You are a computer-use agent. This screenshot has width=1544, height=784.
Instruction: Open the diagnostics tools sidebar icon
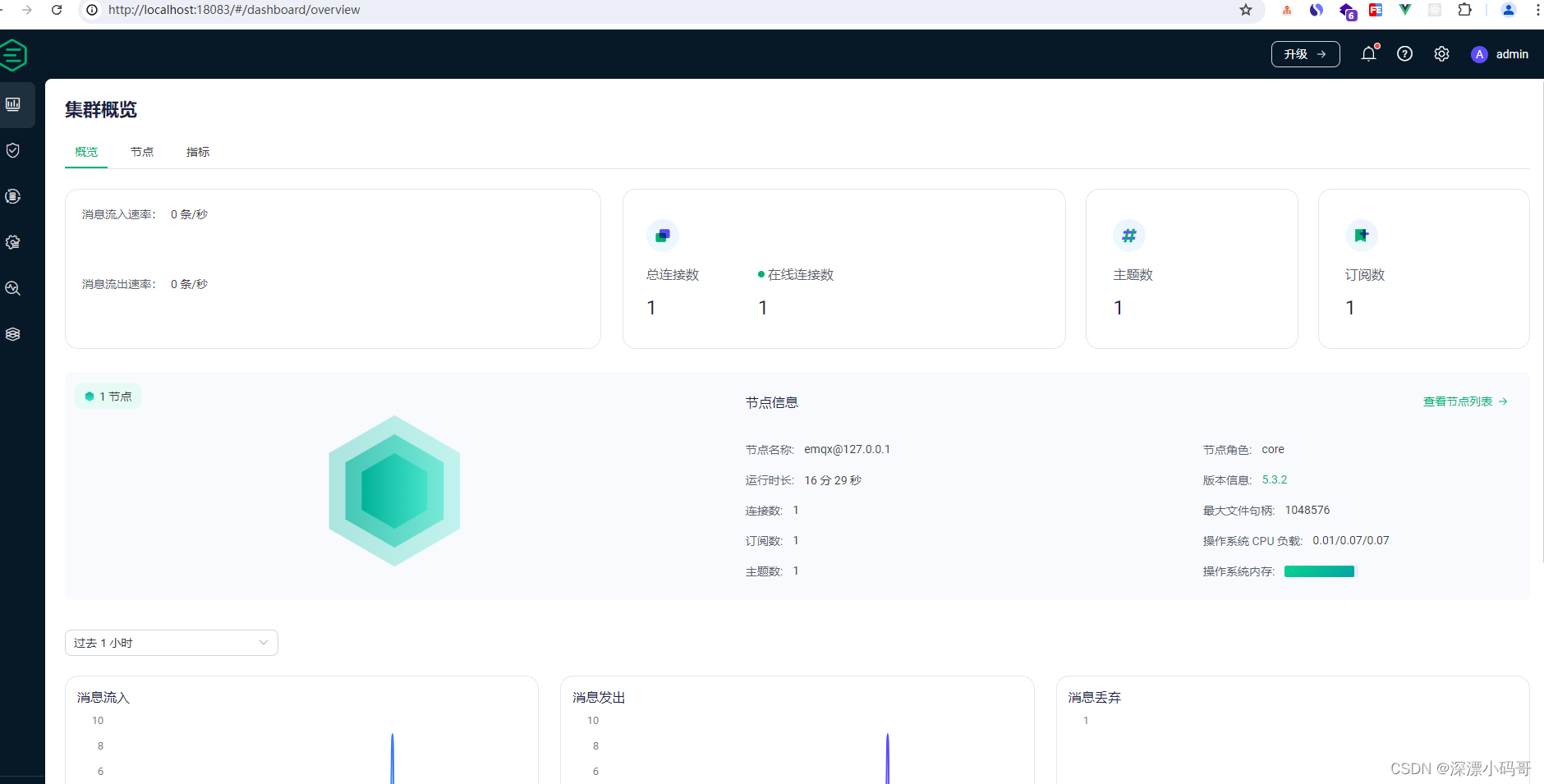[x=13, y=288]
